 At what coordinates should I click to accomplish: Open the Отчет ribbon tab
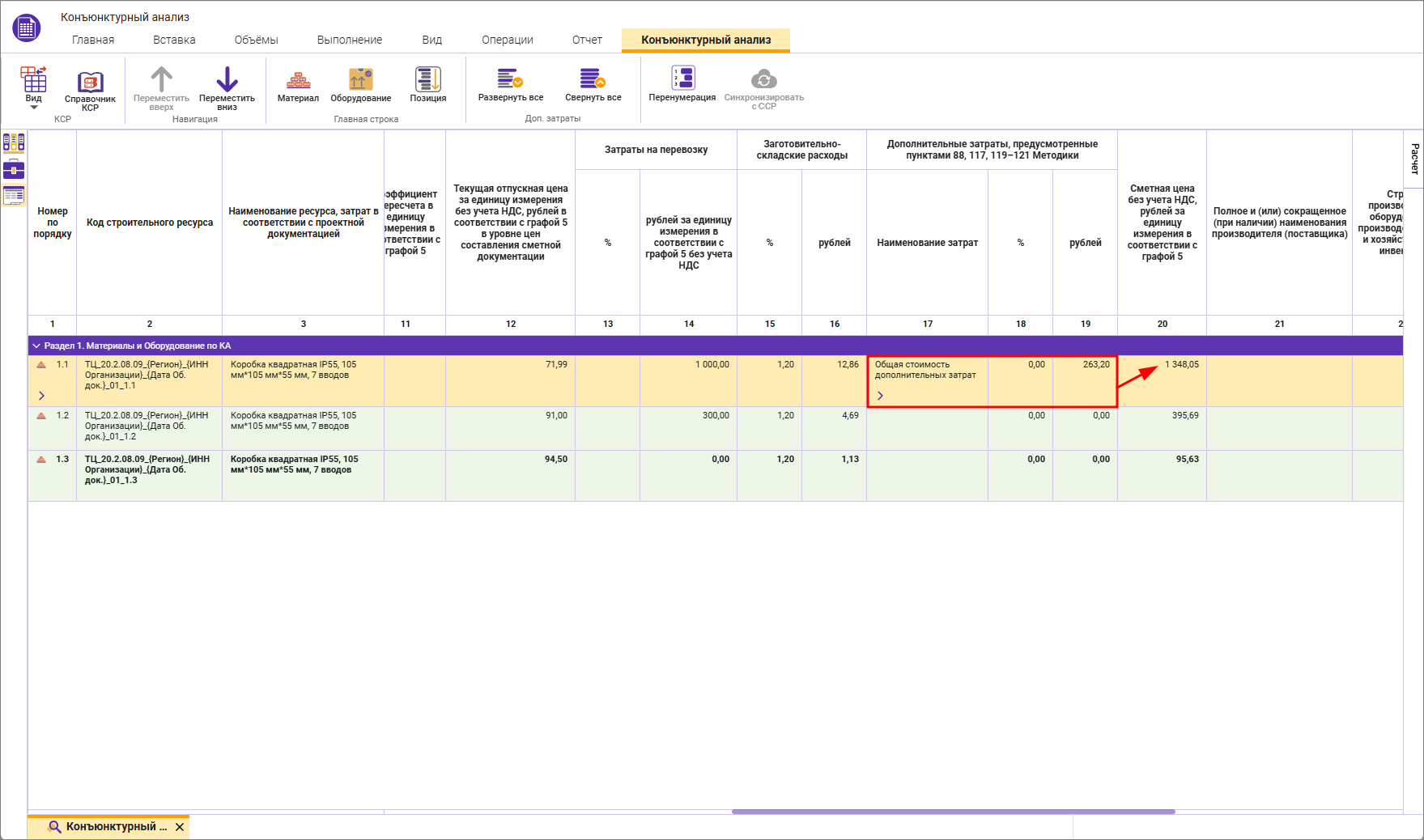587,40
